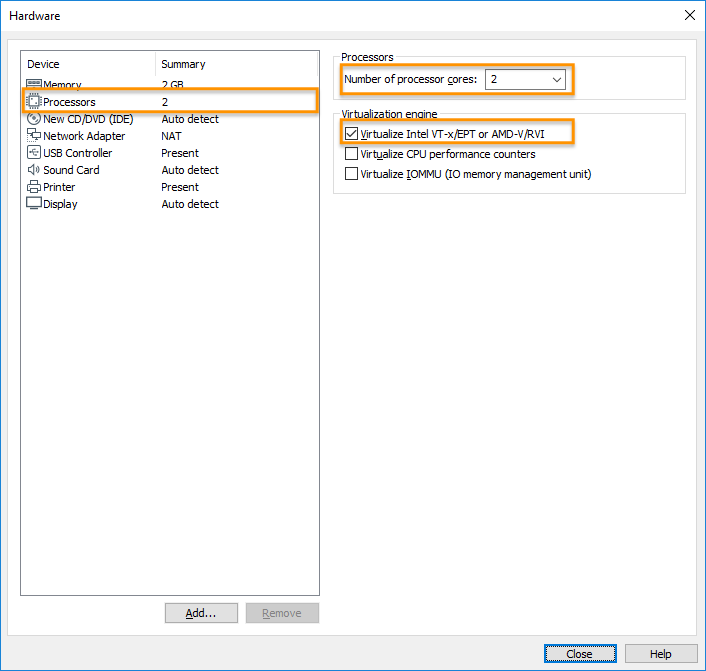Select the Printer device
The width and height of the screenshot is (706, 671).
tap(59, 187)
